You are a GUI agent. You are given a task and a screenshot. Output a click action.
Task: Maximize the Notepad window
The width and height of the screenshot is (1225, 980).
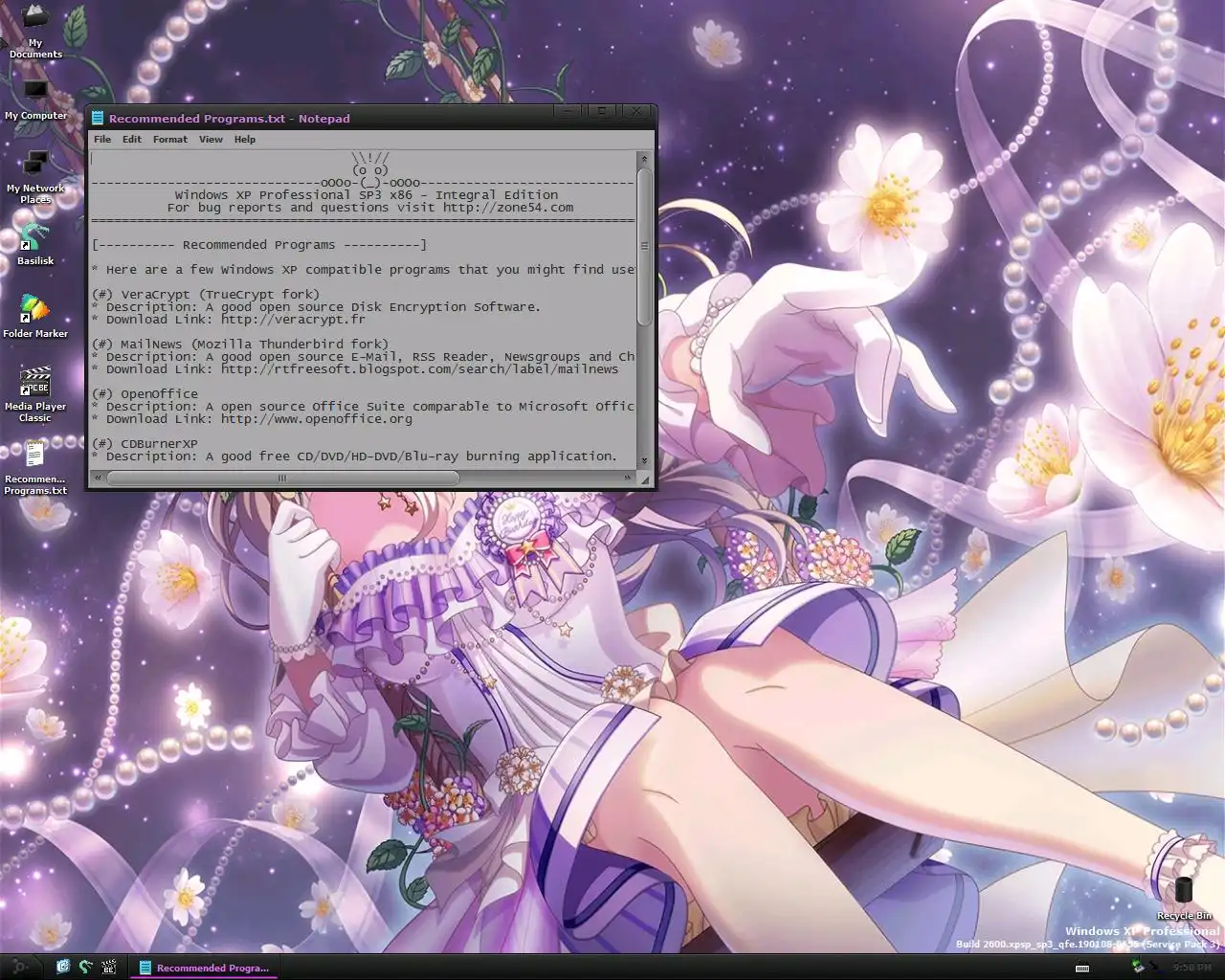click(x=602, y=111)
